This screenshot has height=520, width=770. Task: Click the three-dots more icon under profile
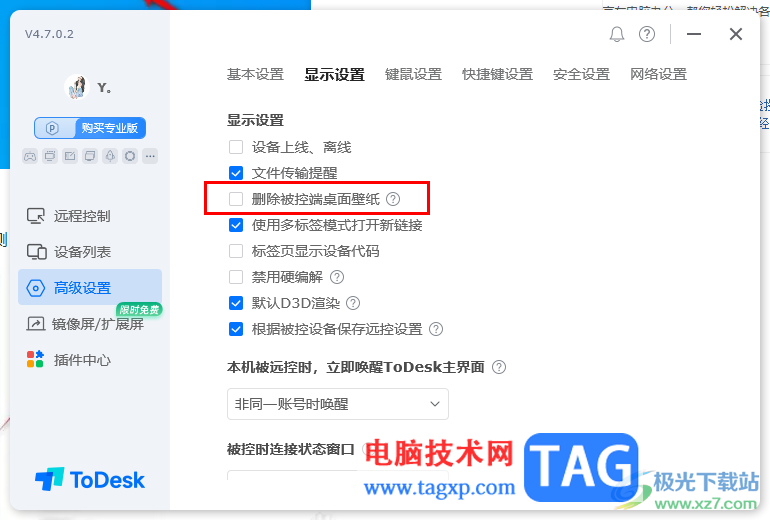[x=150, y=156]
